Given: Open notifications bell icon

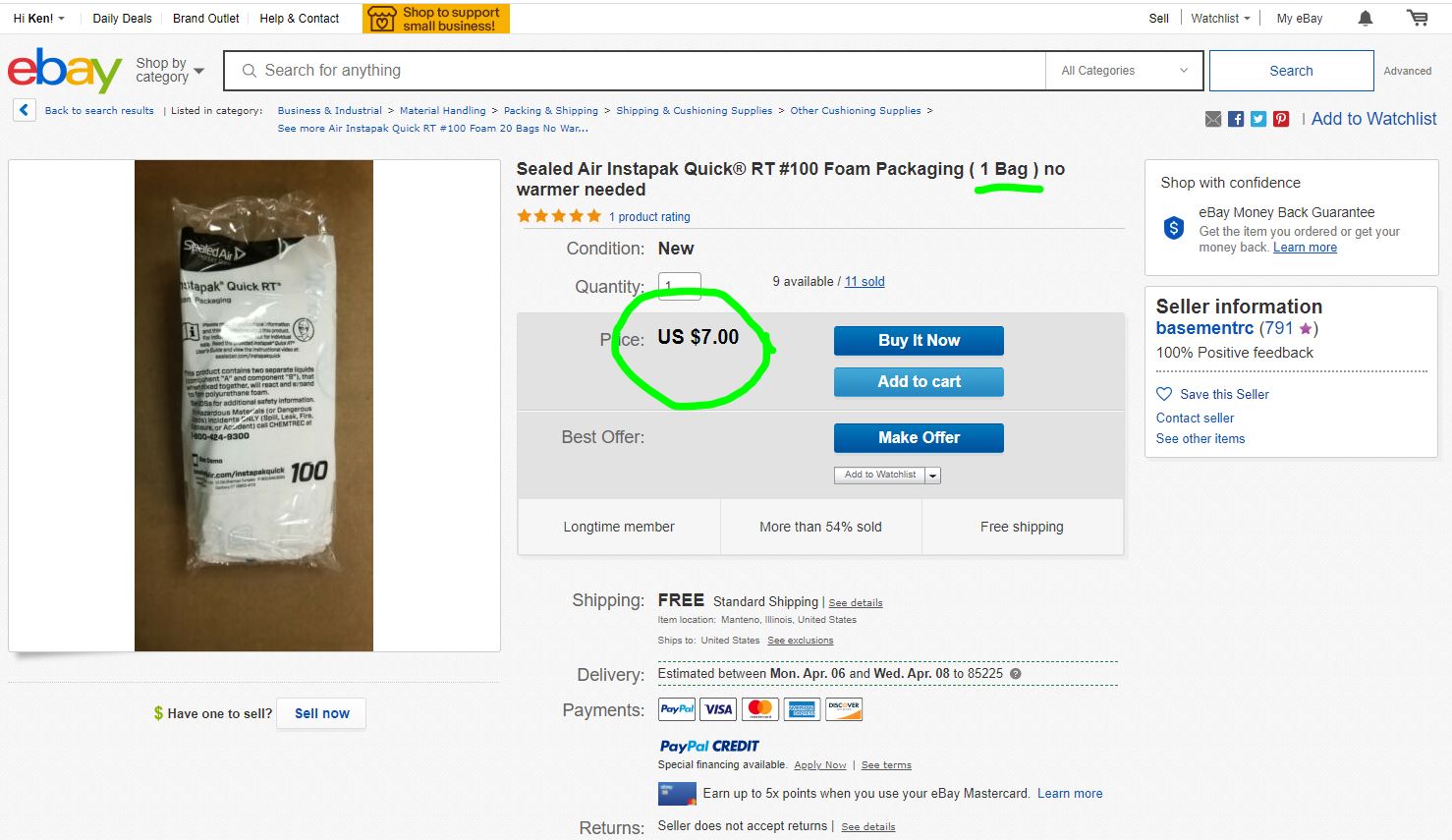Looking at the screenshot, I should pos(1366,18).
